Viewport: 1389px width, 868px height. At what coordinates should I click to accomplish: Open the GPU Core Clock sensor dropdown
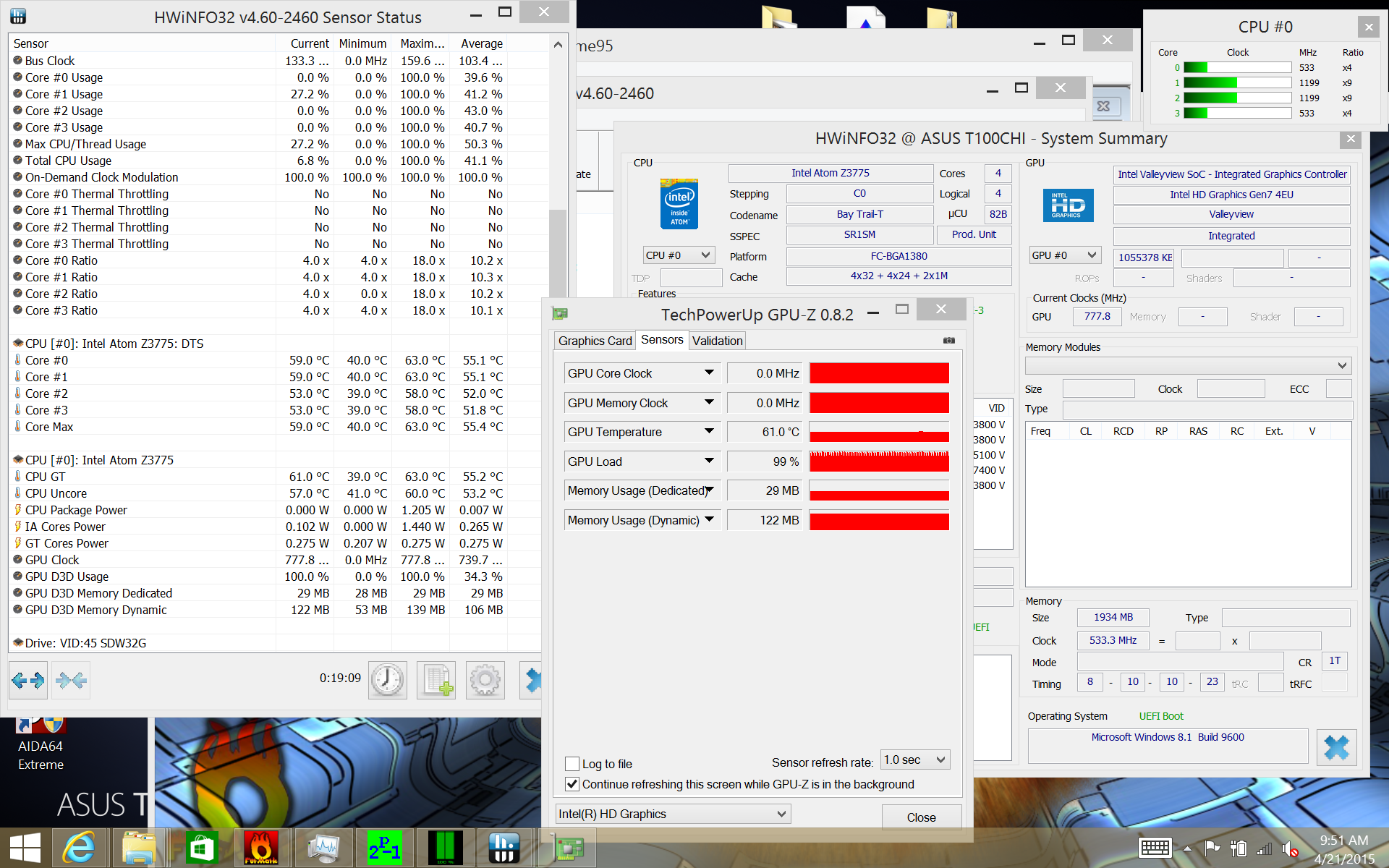tap(709, 373)
